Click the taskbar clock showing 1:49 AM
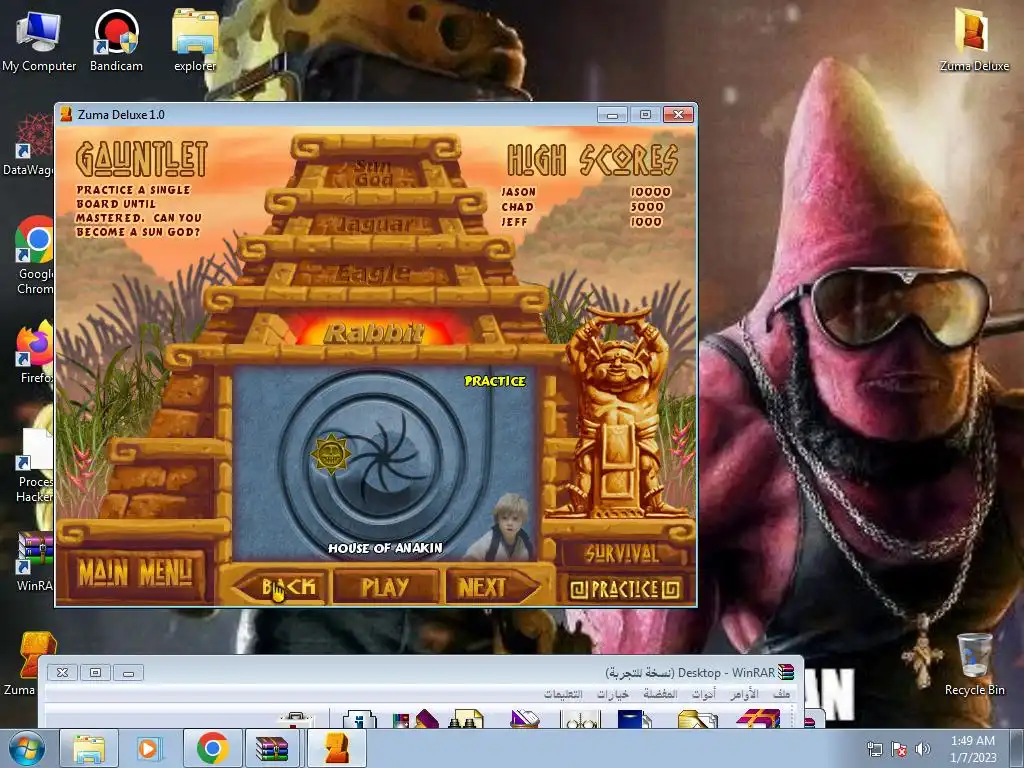 coord(973,748)
